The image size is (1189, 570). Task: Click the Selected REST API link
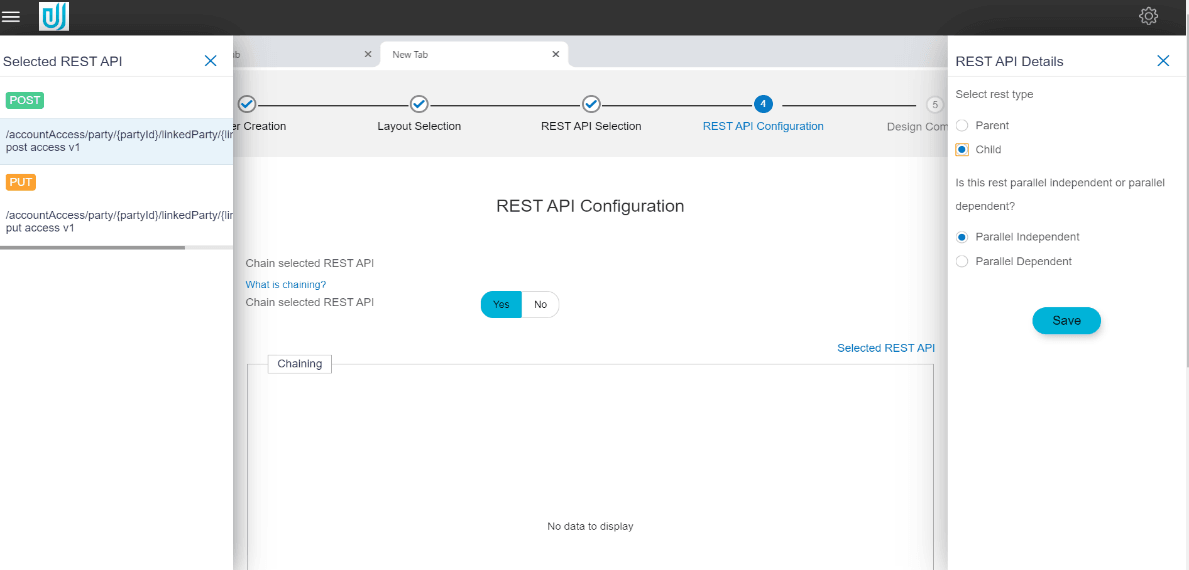click(885, 348)
